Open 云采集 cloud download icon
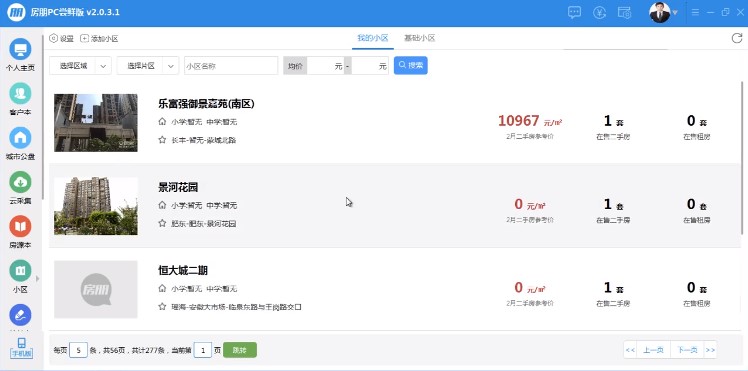 point(20,182)
